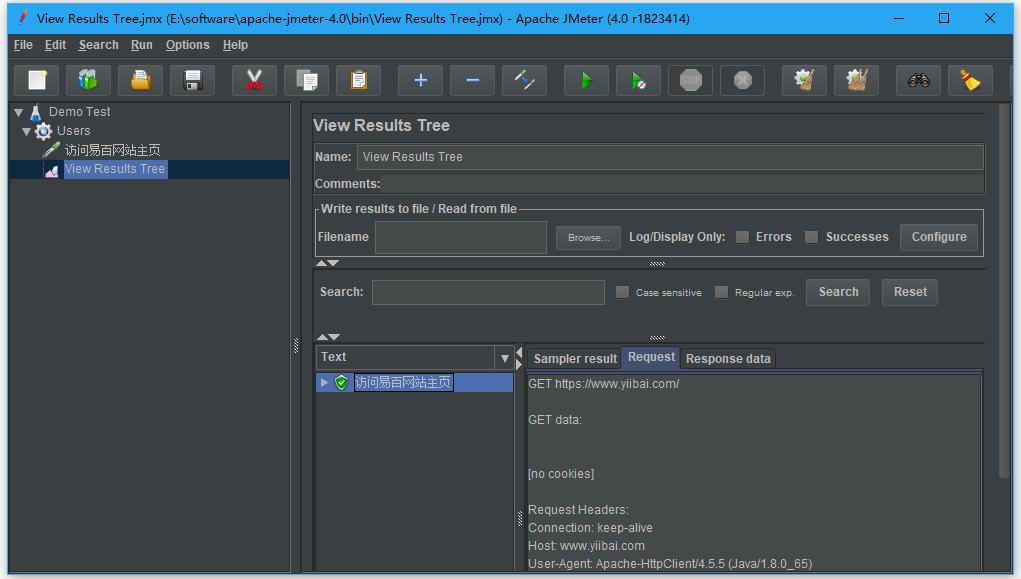Click the Filename input field
Viewport: 1021px width, 579px height.
[460, 238]
